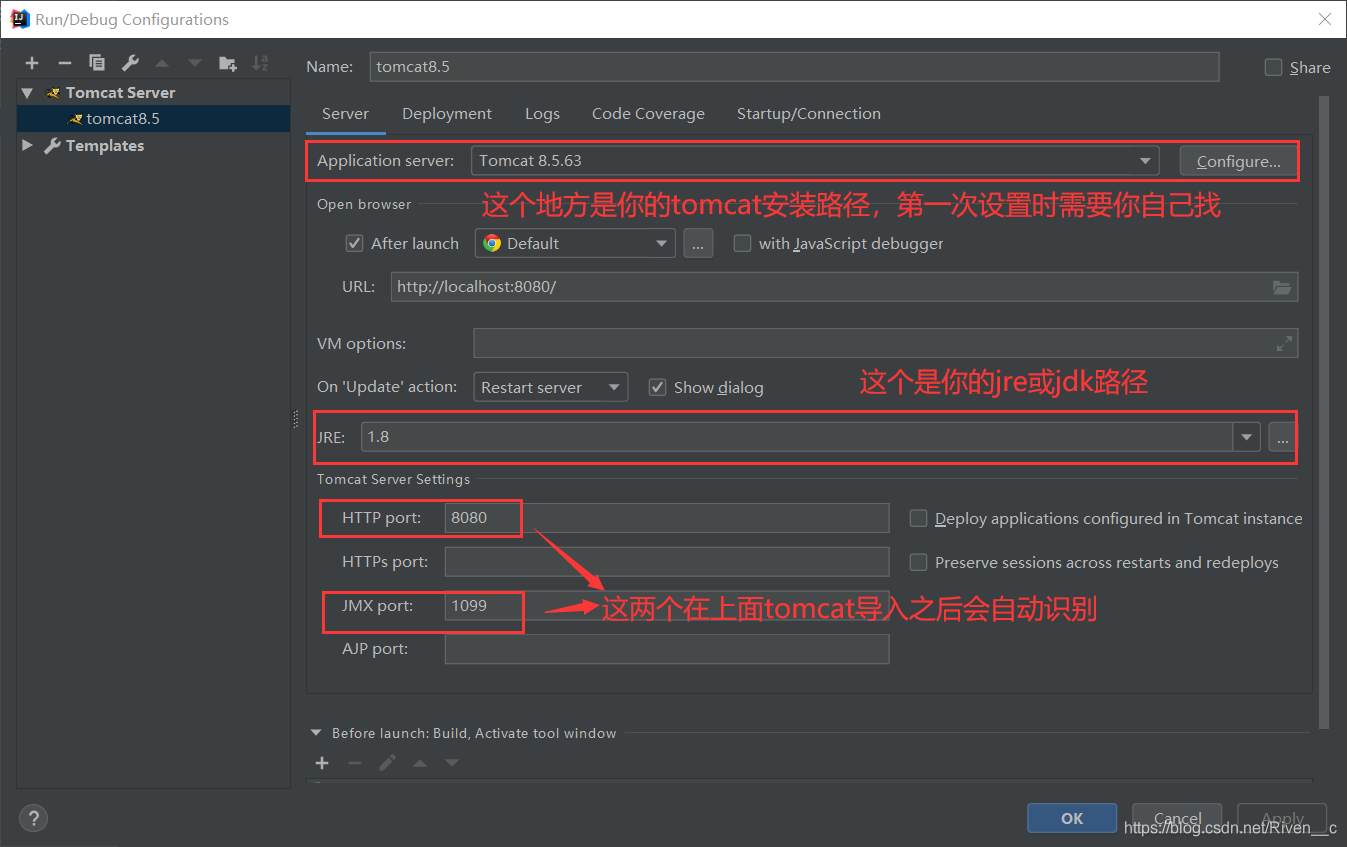
Task: Open the JRE dropdown arrow
Action: tap(1246, 437)
